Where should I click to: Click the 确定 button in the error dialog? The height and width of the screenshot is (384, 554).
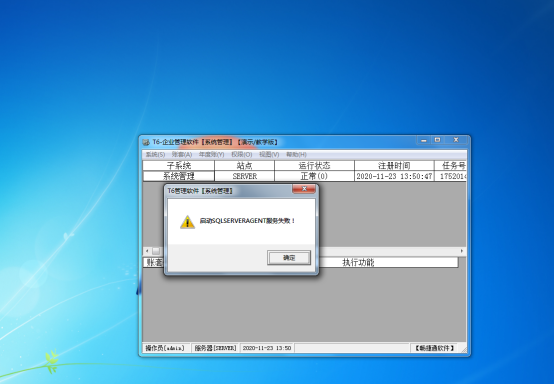289,258
